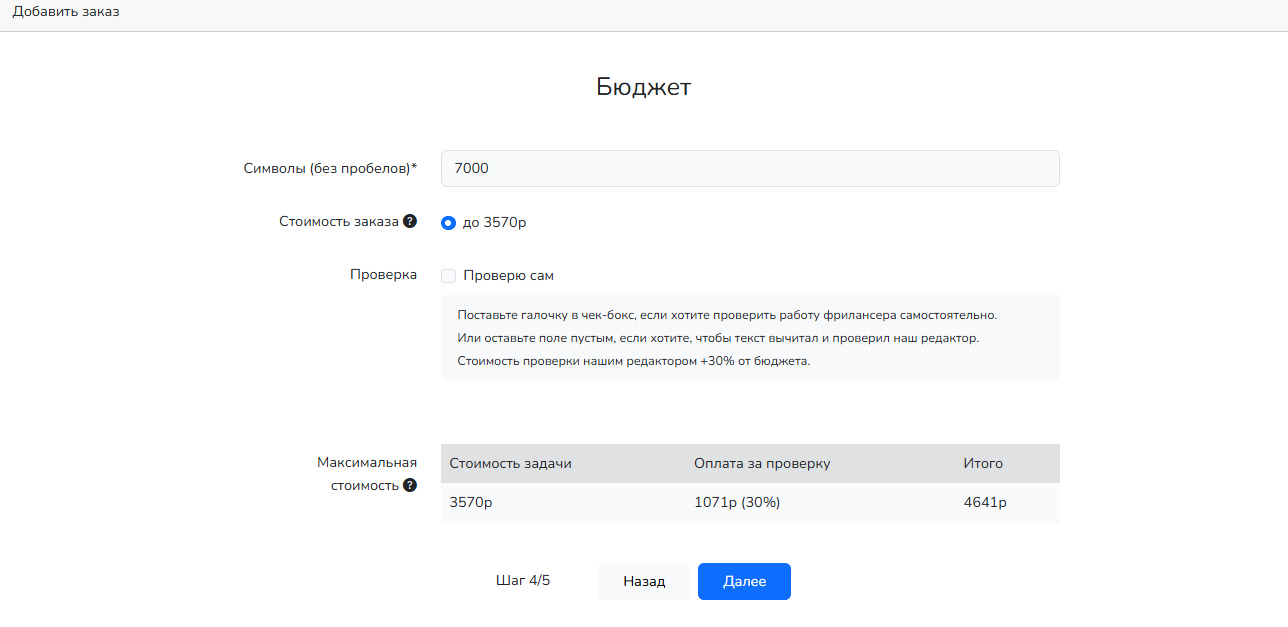Image resolution: width=1288 pixels, height=627 pixels.
Task: Click the 'Стоимость задачи' table header
Action: point(510,464)
